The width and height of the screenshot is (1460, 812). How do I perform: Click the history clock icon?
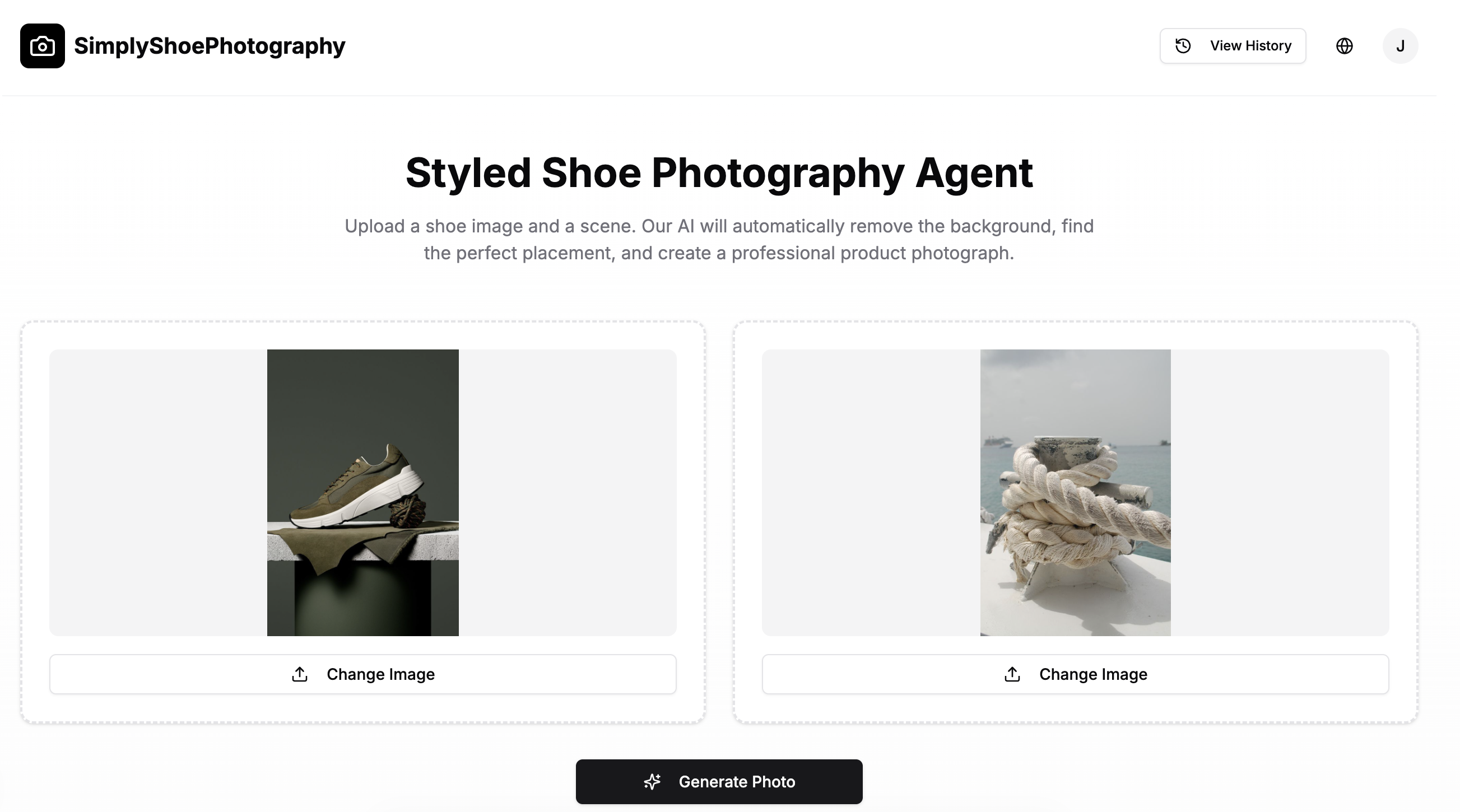coord(1183,46)
